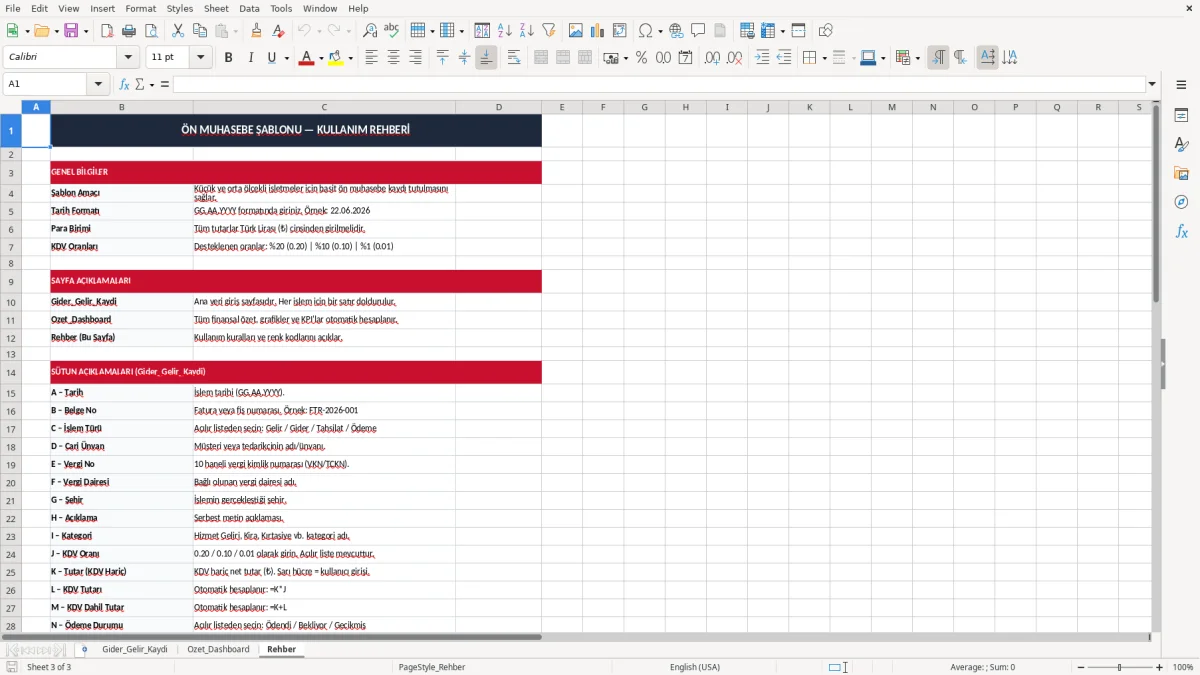The width and height of the screenshot is (1200, 675).
Task: Expand font color dropdown arrow
Action: (x=319, y=58)
